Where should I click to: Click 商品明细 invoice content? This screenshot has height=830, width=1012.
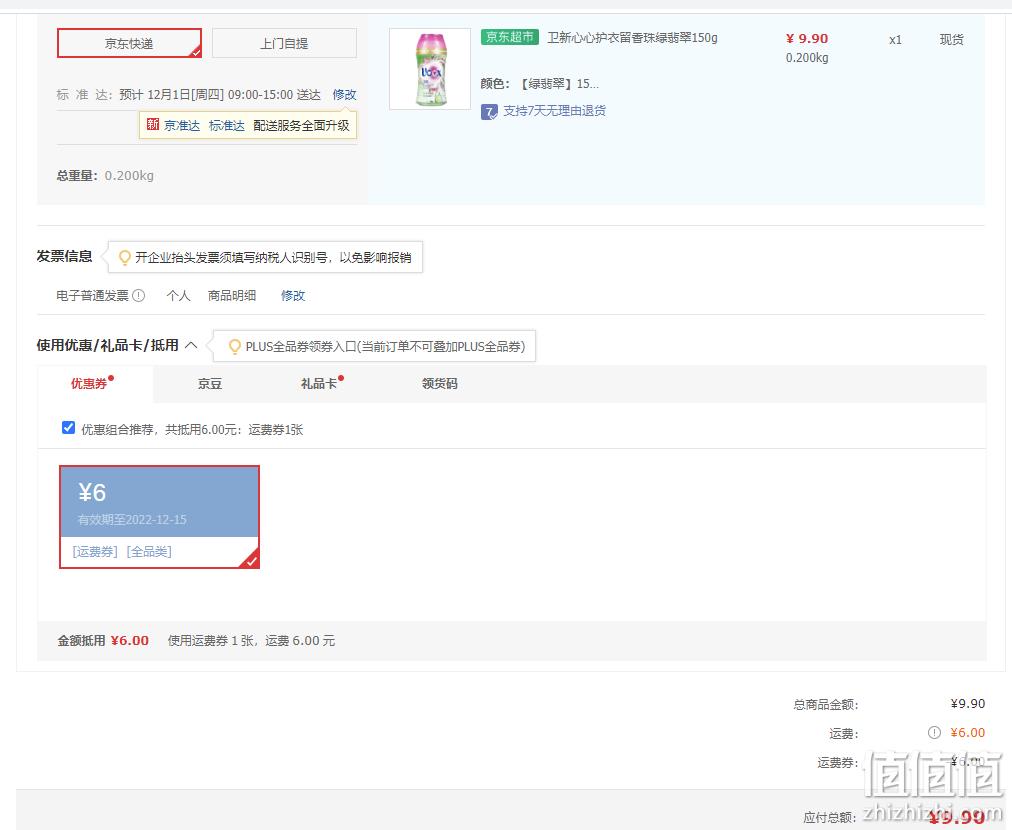click(x=232, y=296)
